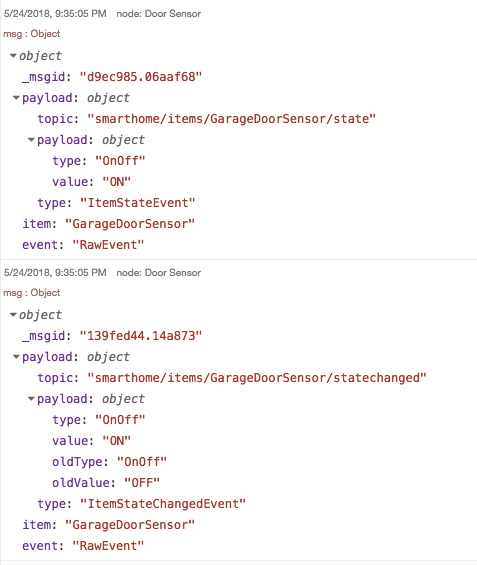Collapse nested payload in first message
The image size is (477, 565).
point(31,140)
